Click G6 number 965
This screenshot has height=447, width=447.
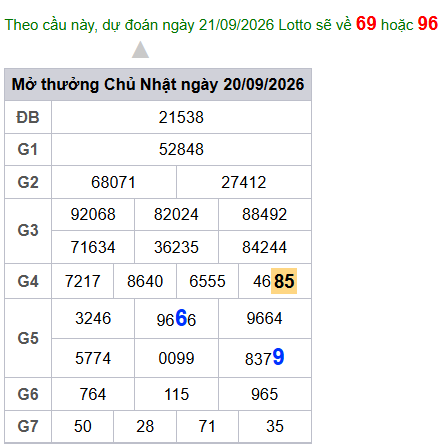pyautogui.click(x=265, y=394)
